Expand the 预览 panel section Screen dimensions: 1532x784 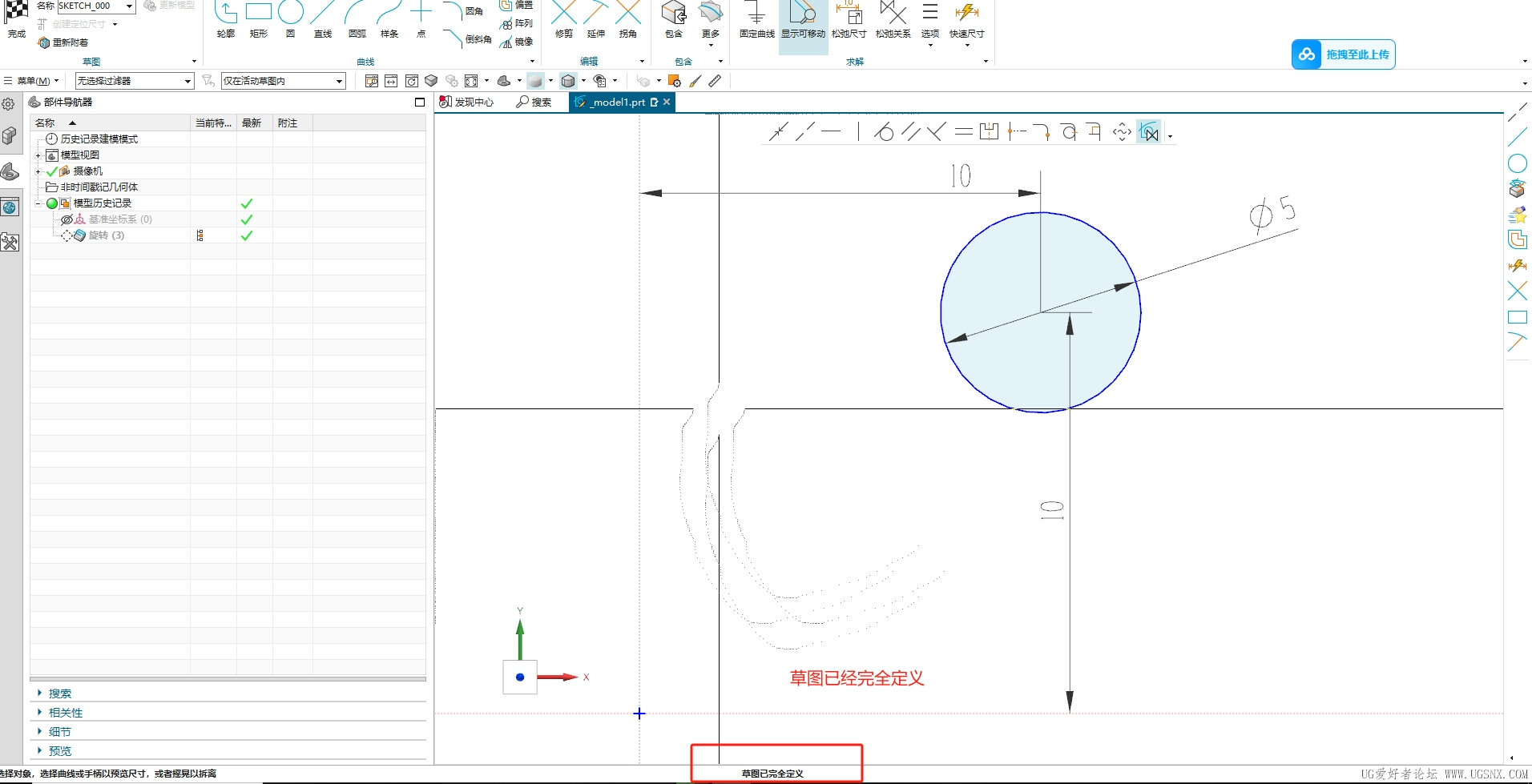(x=59, y=751)
